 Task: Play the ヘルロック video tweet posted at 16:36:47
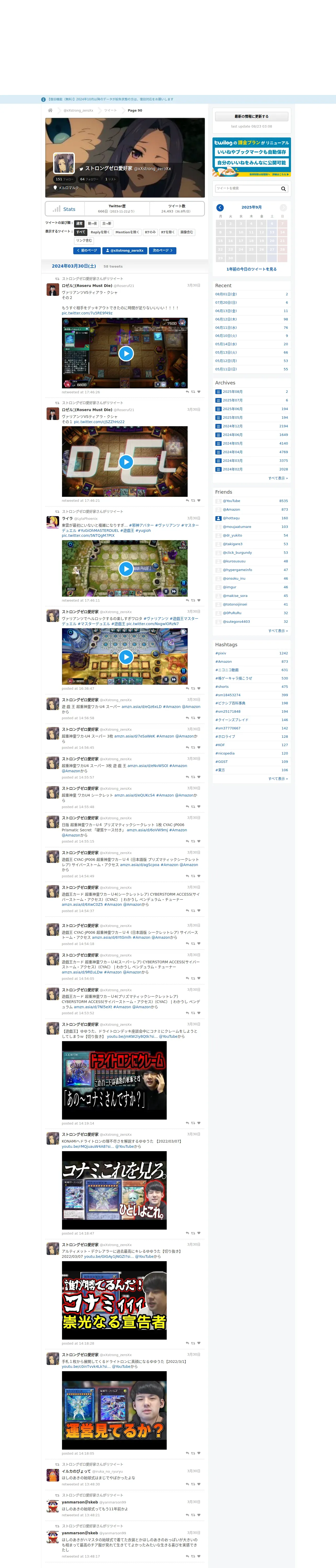click(x=126, y=657)
